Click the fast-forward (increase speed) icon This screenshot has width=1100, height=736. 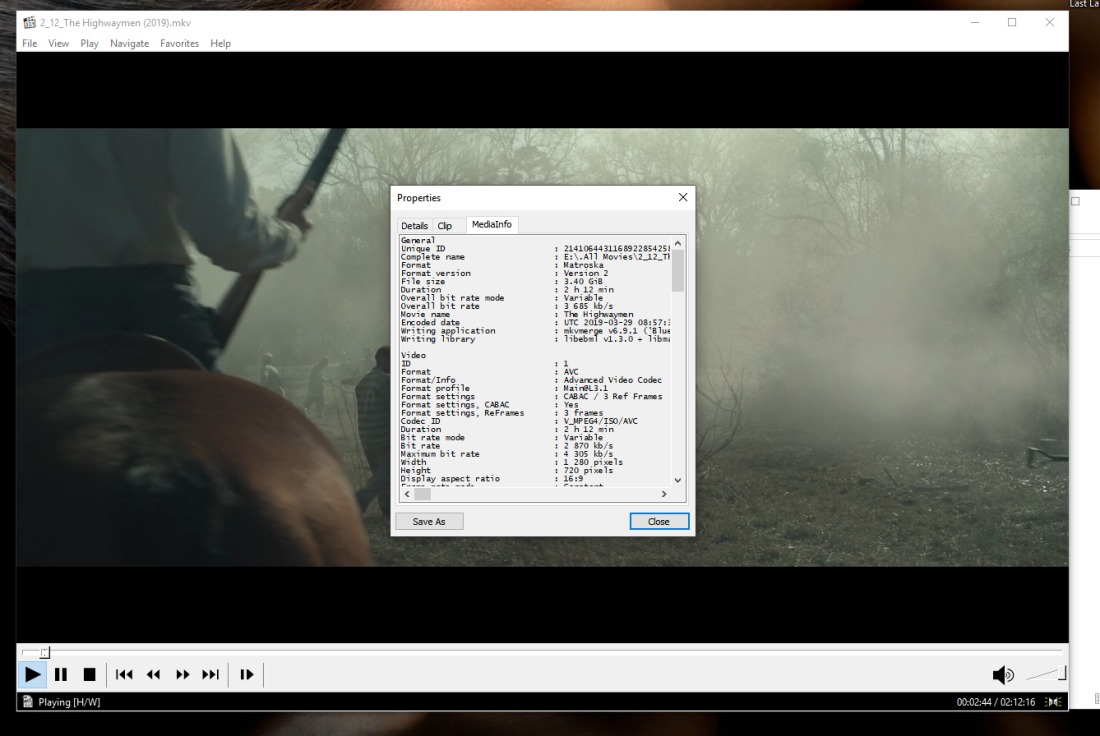coord(182,675)
